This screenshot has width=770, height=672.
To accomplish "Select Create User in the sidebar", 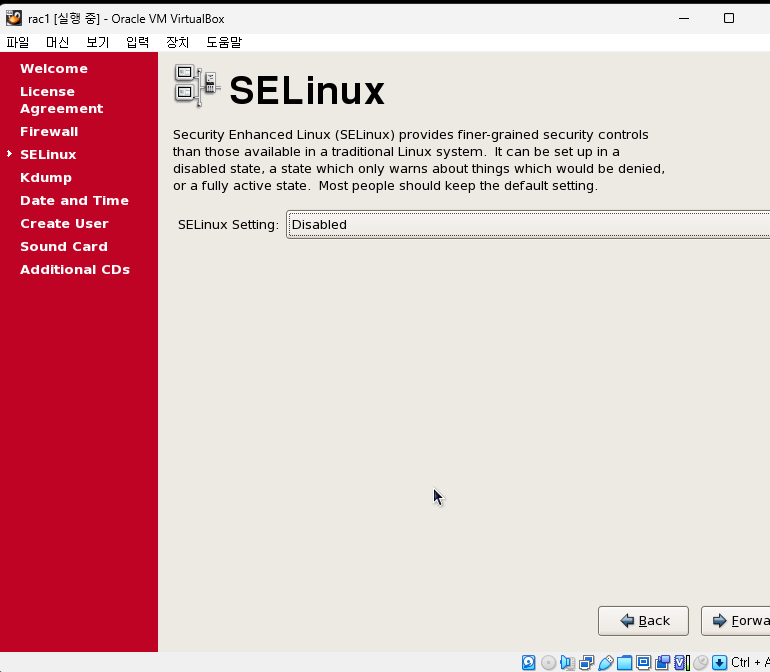I will (x=64, y=224).
